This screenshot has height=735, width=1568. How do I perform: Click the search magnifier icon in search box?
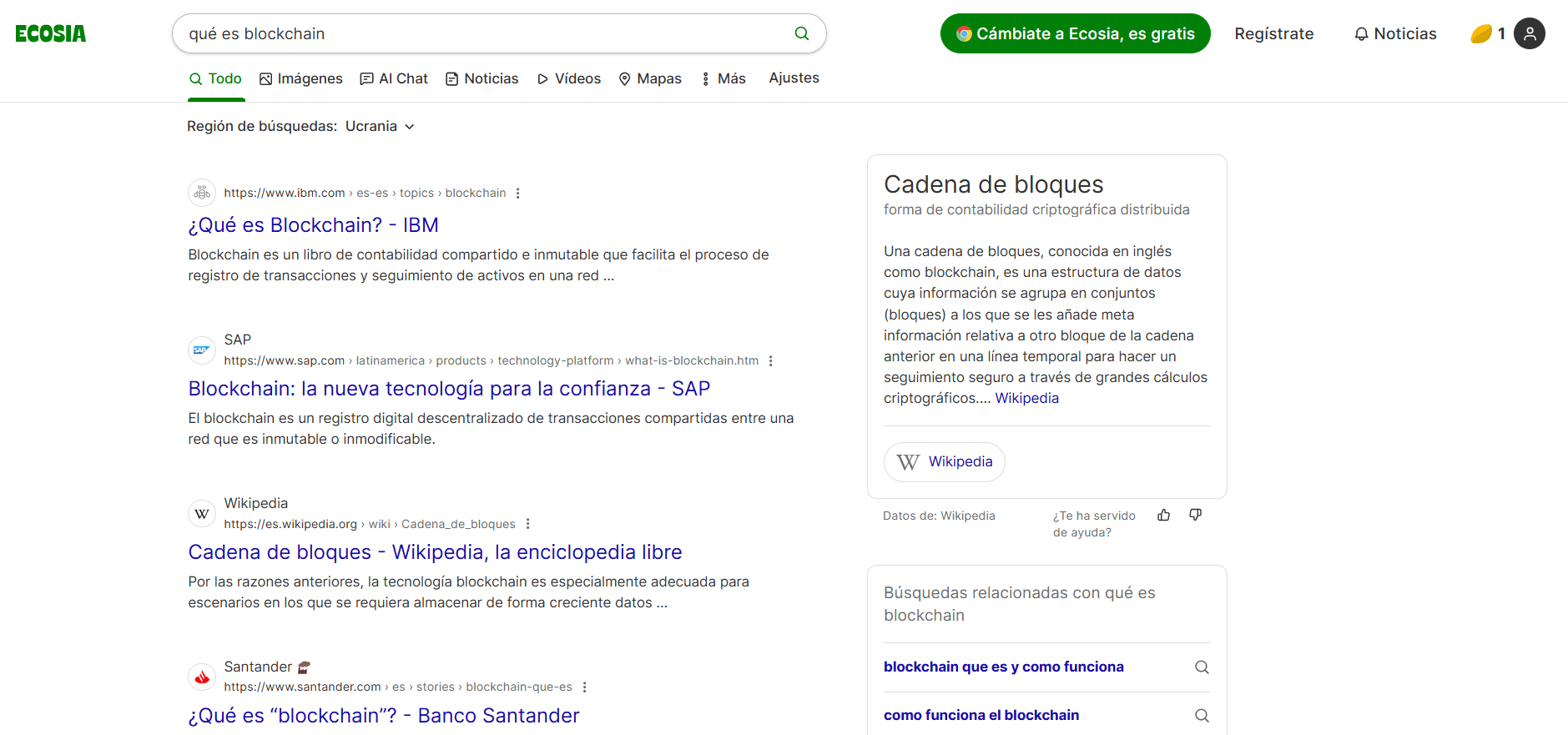tap(801, 33)
